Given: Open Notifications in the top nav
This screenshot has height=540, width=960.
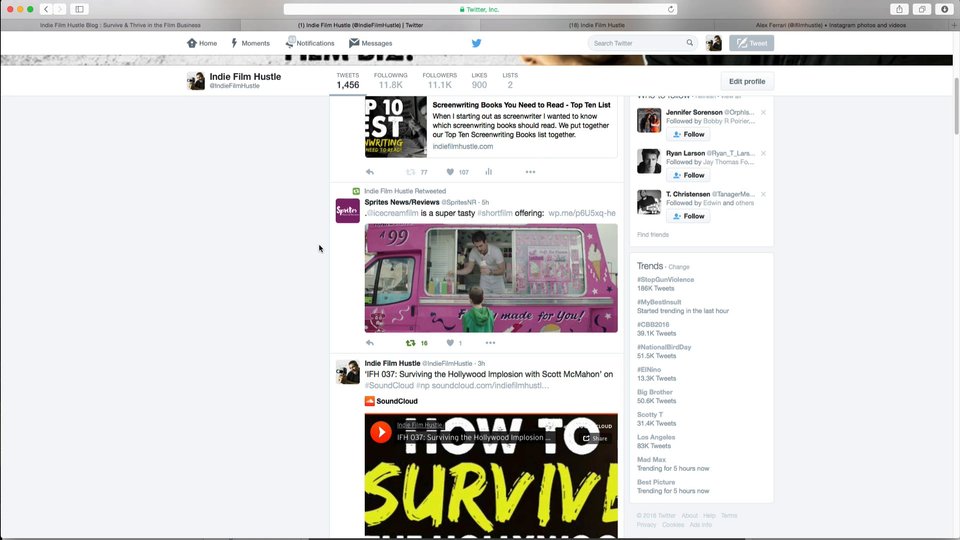Looking at the screenshot, I should coord(310,43).
